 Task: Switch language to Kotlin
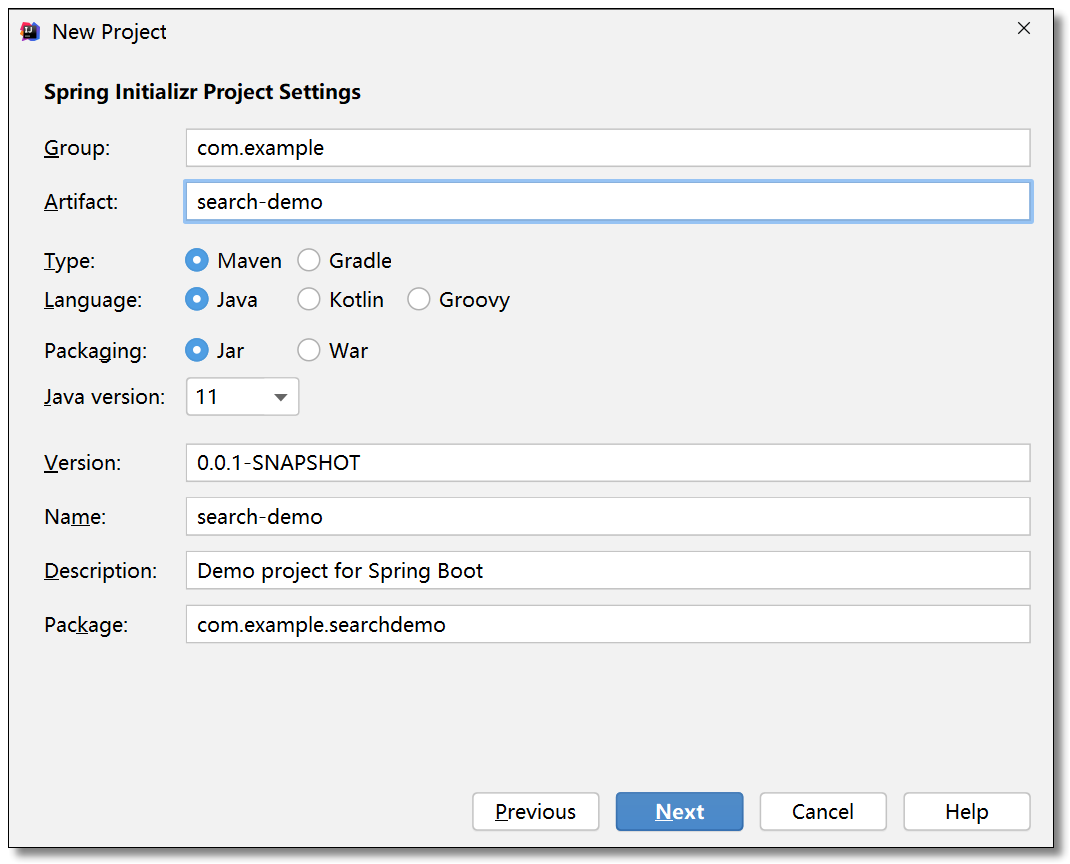click(x=309, y=299)
